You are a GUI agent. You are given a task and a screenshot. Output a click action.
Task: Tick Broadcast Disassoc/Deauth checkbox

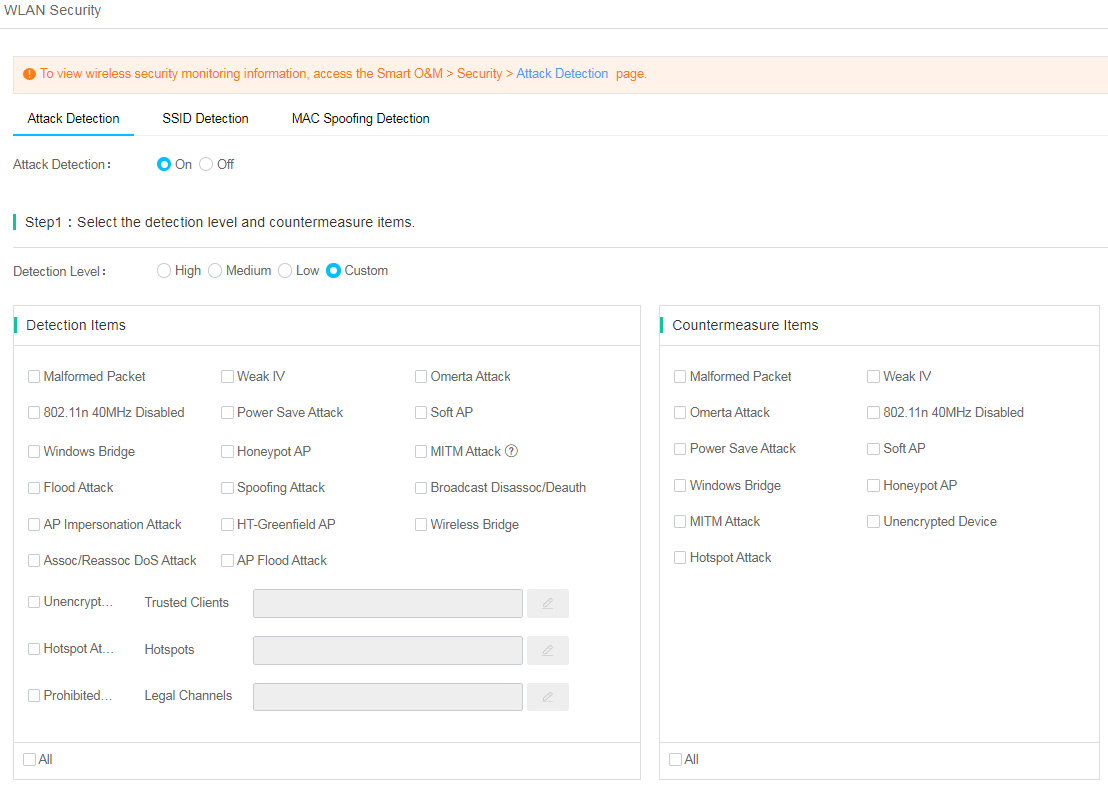click(421, 488)
